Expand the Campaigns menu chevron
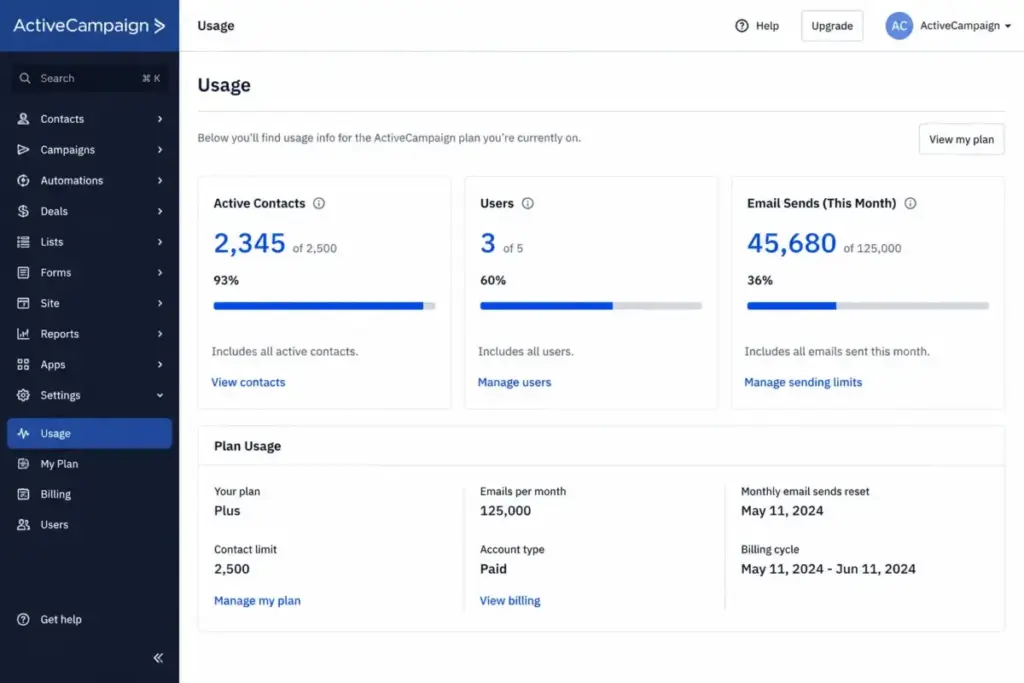Image resolution: width=1024 pixels, height=683 pixels. (159, 150)
